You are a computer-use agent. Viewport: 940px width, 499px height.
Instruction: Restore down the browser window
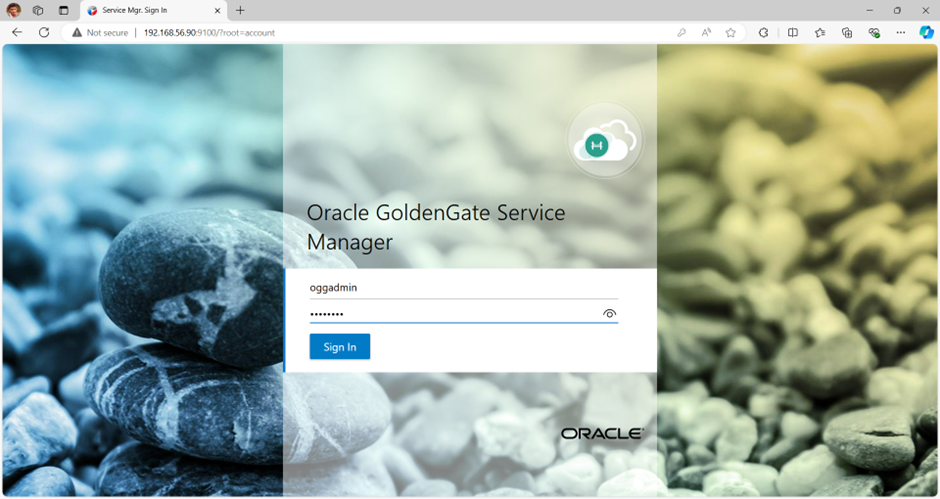(897, 10)
